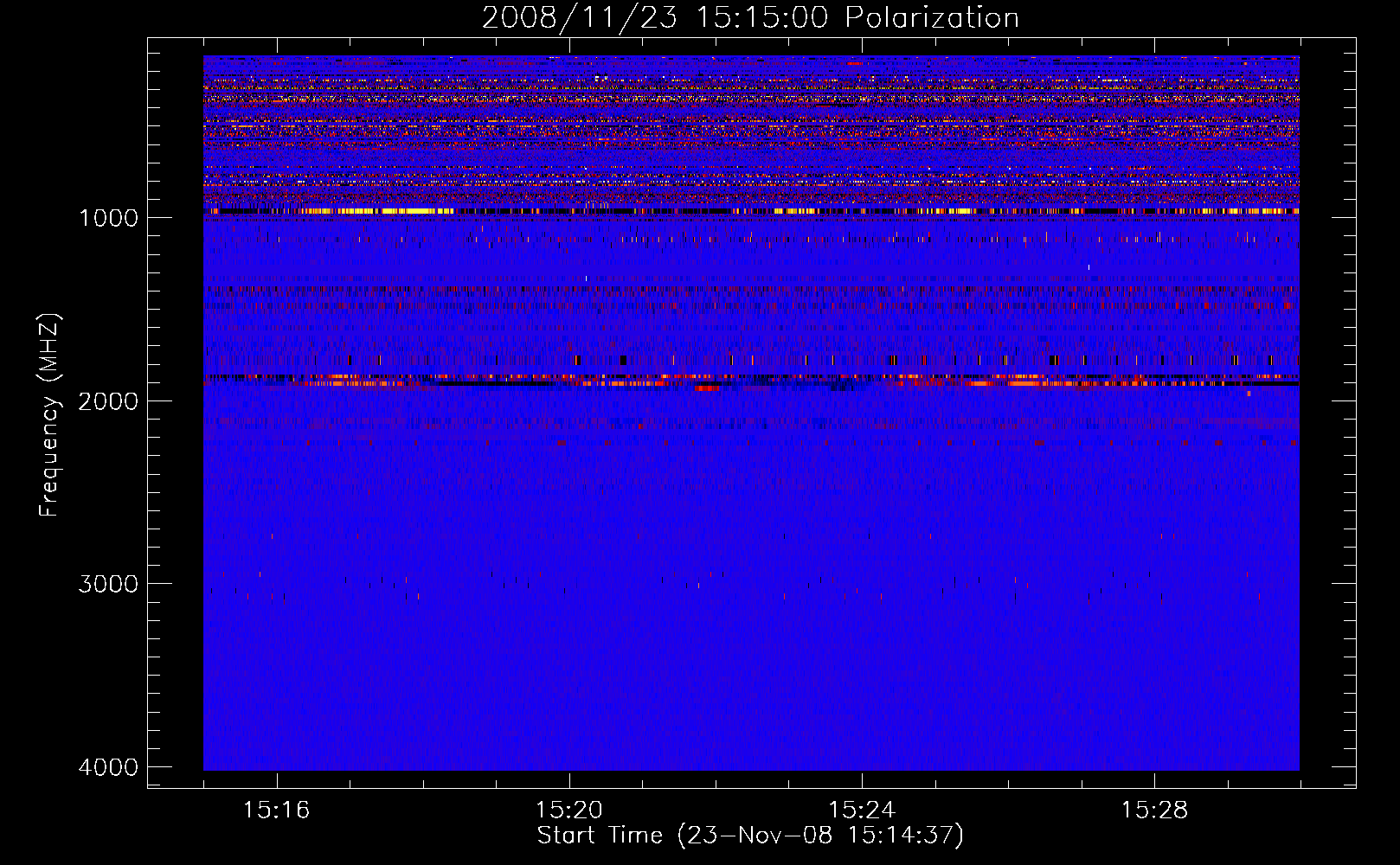Click the 15:28 time tick label

tap(1154, 811)
